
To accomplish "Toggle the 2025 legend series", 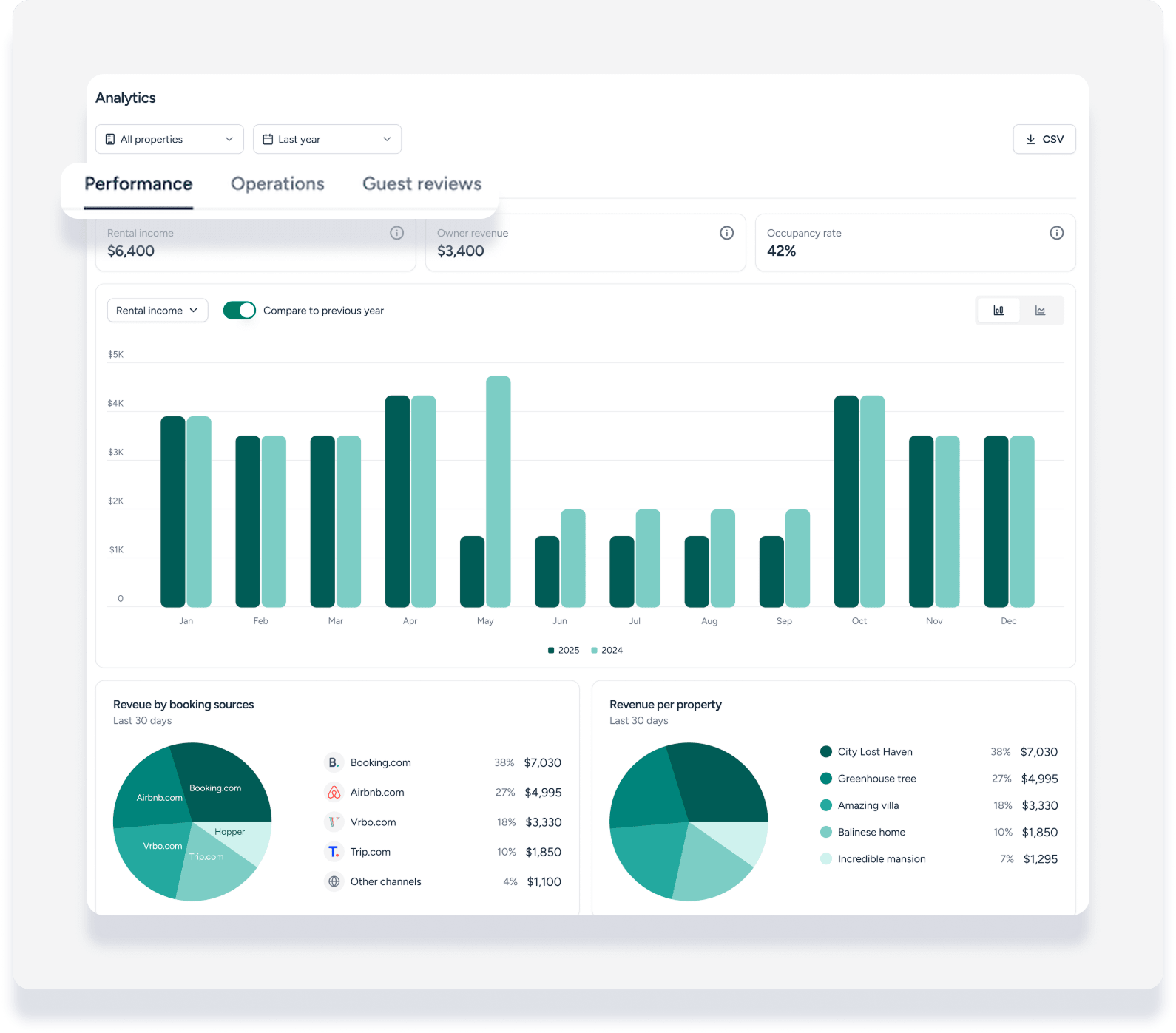I will coord(564,650).
